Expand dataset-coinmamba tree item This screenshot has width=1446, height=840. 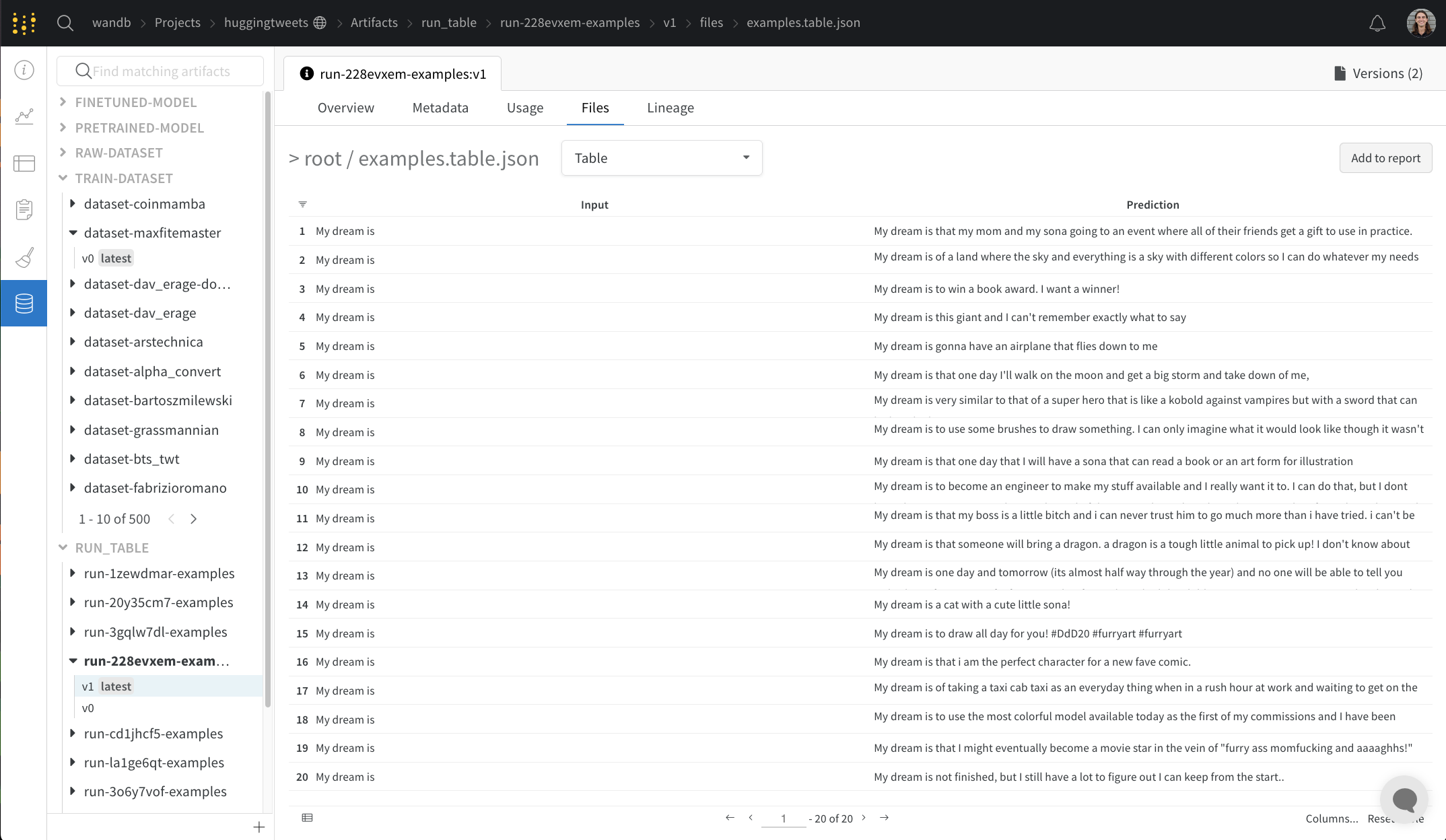(x=73, y=203)
